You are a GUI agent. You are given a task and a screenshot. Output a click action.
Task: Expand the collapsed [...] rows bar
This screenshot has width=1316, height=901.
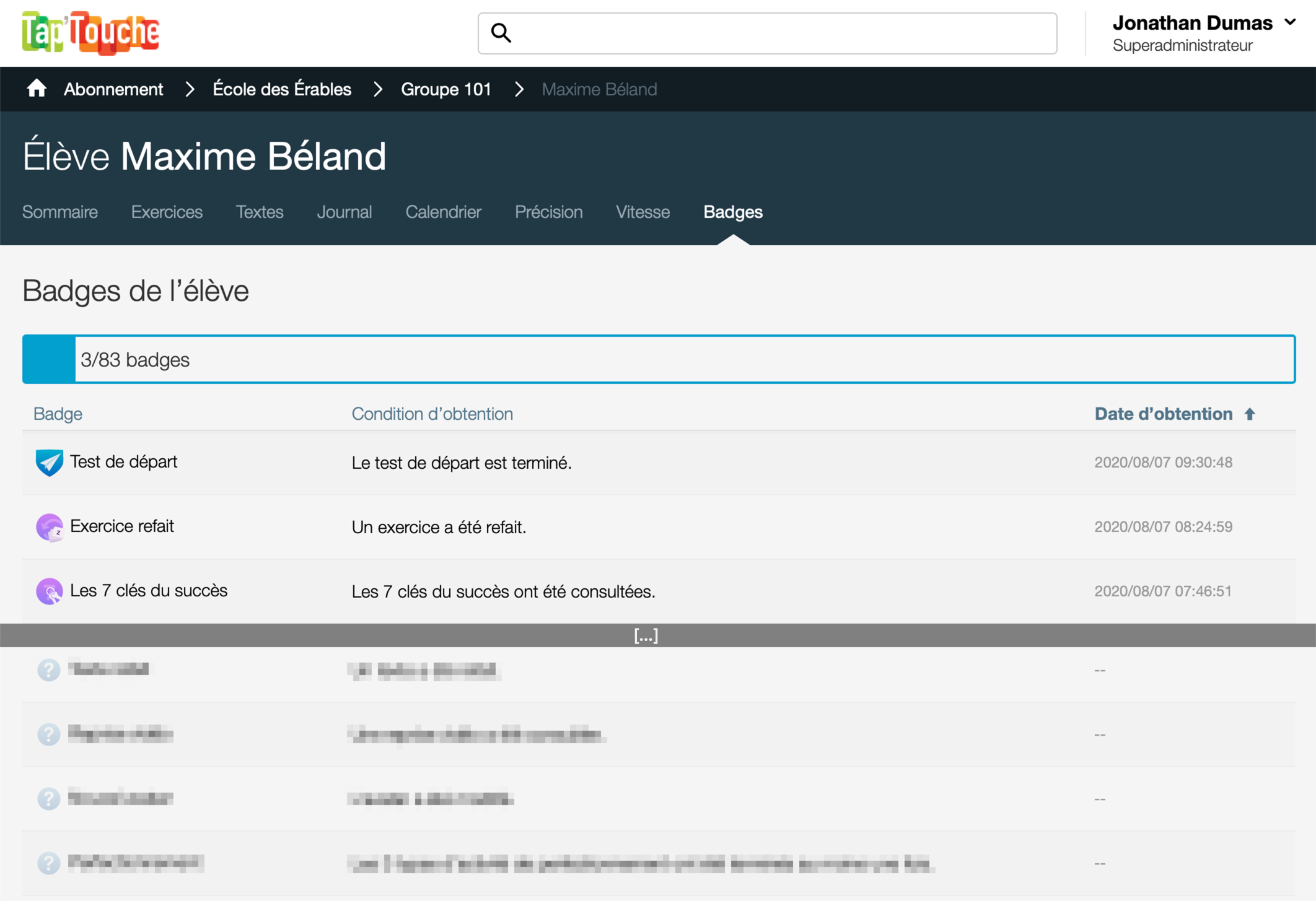[x=646, y=635]
